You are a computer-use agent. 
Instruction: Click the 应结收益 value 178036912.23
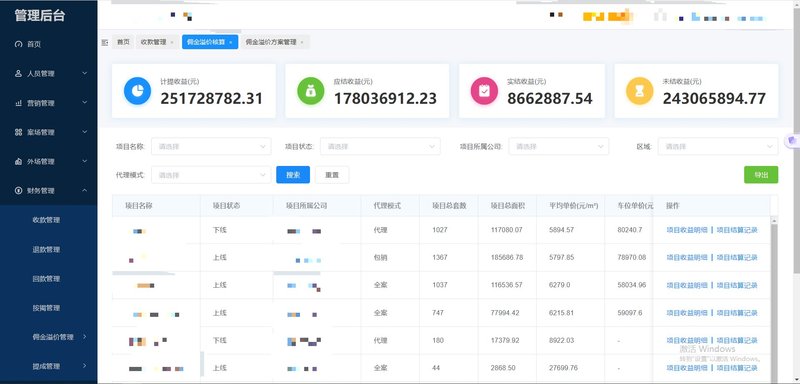(385, 98)
